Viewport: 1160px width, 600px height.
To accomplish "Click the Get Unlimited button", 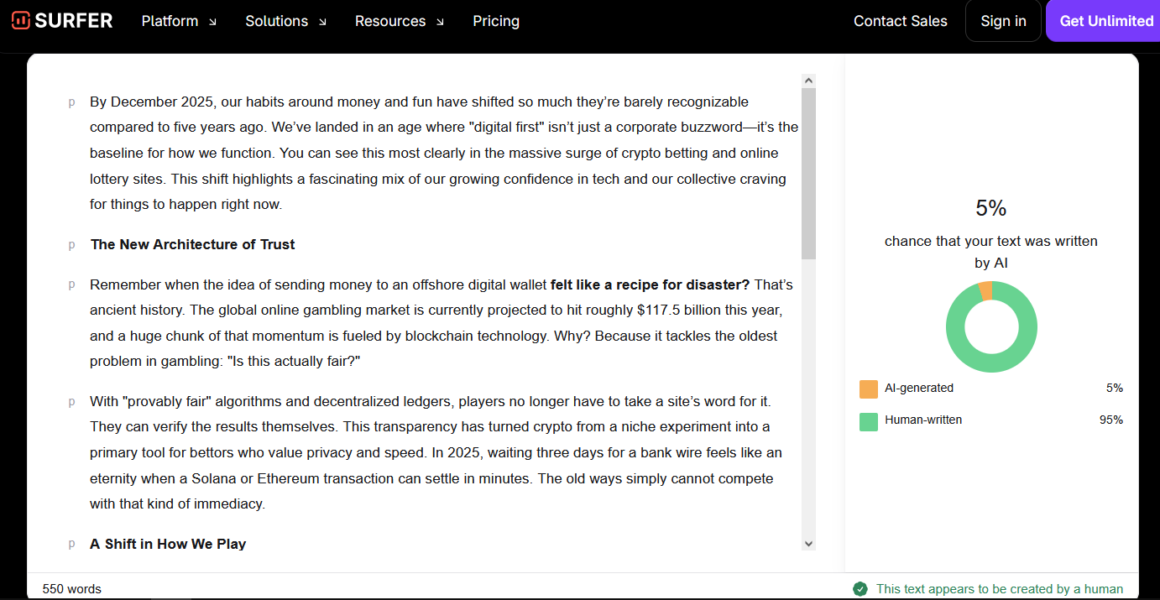I will point(1105,21).
